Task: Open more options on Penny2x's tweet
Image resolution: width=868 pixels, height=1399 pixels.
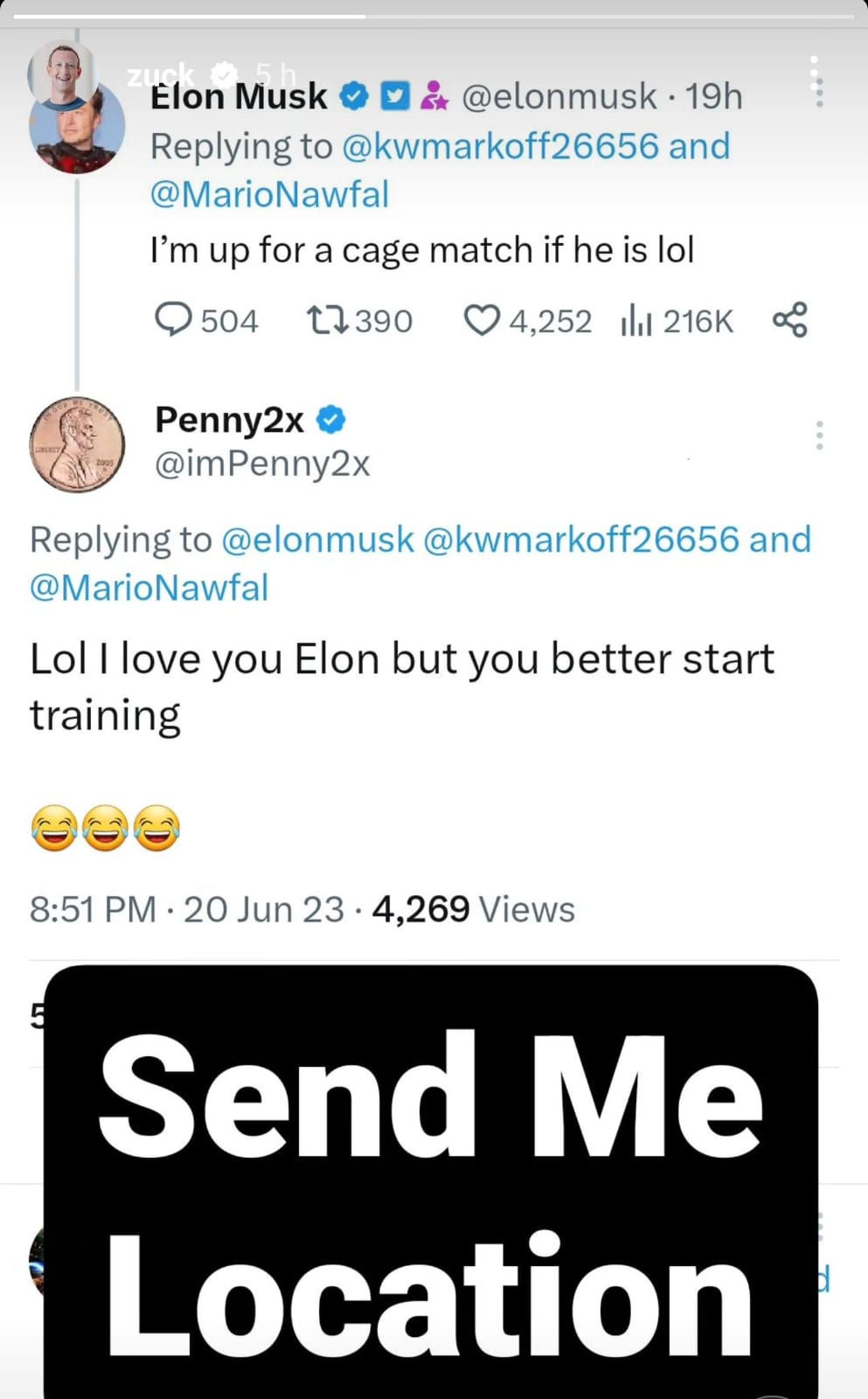Action: 819,435
